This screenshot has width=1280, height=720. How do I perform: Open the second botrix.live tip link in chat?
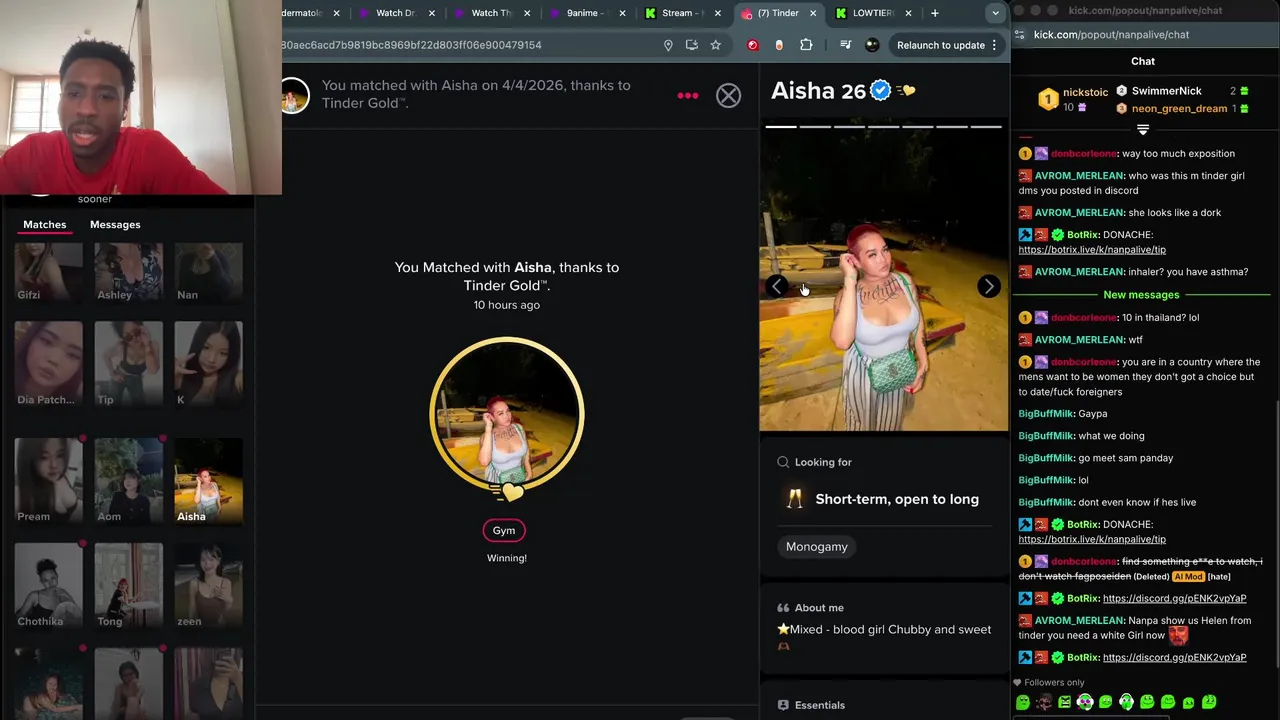pos(1092,539)
